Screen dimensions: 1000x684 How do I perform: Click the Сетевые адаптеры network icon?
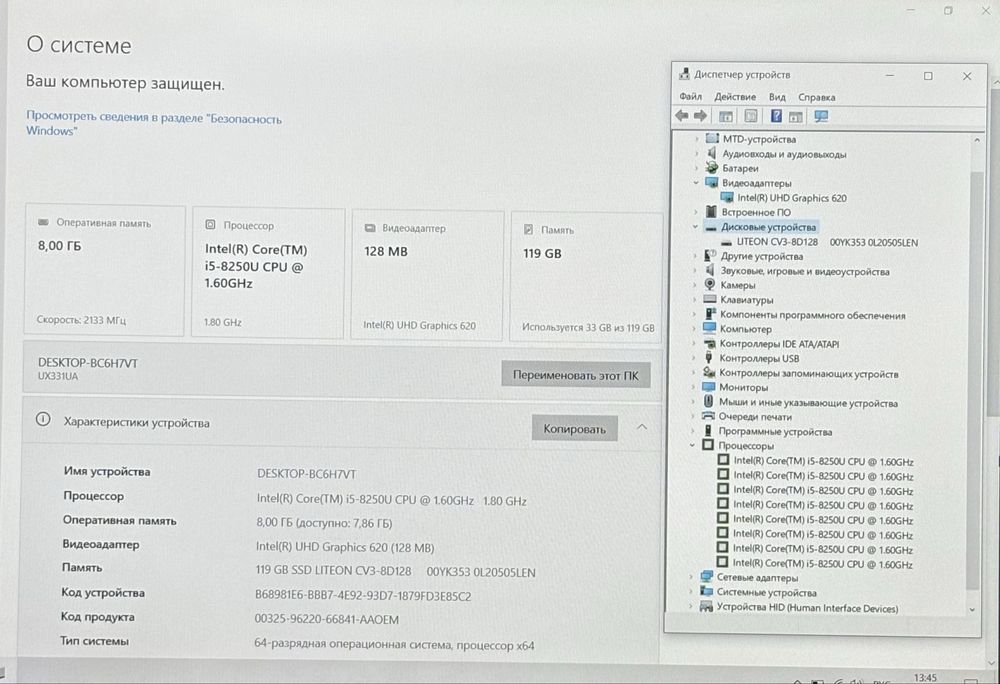coord(706,577)
